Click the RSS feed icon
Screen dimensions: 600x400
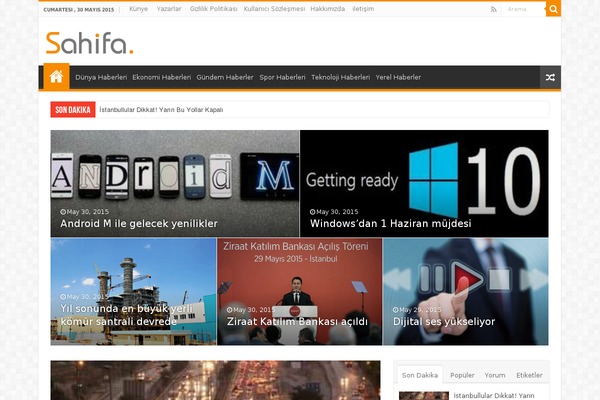point(494,9)
